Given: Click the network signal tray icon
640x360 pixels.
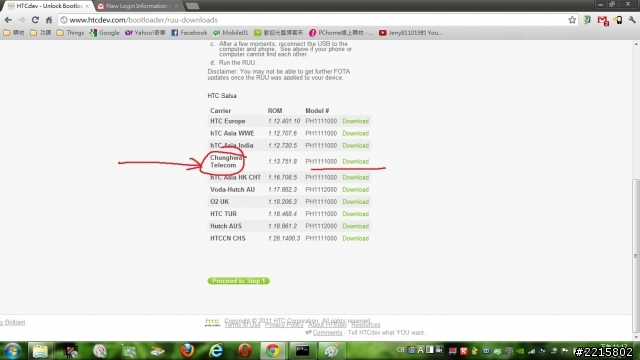Looking at the screenshot, I should 531,351.
